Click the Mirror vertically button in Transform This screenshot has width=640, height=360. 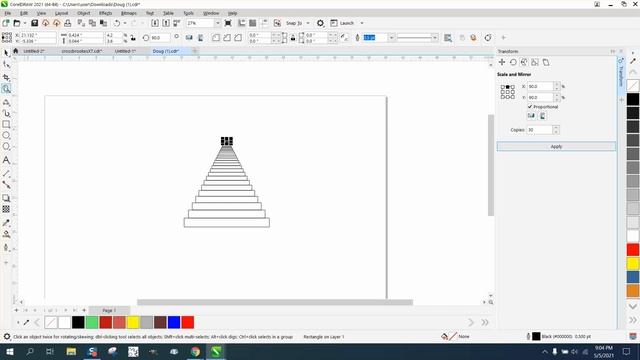click(x=542, y=116)
